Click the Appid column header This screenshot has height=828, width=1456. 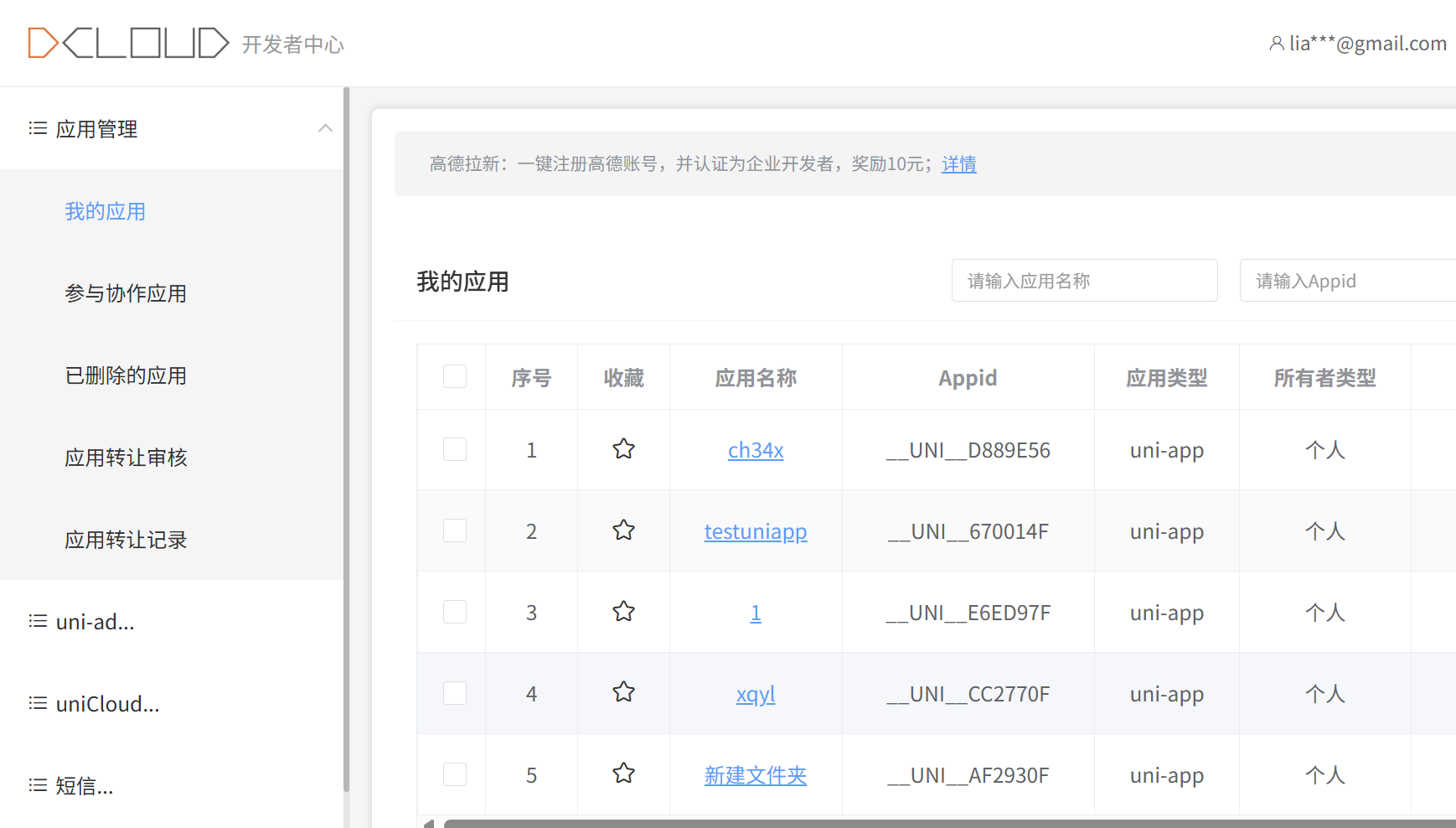(968, 378)
